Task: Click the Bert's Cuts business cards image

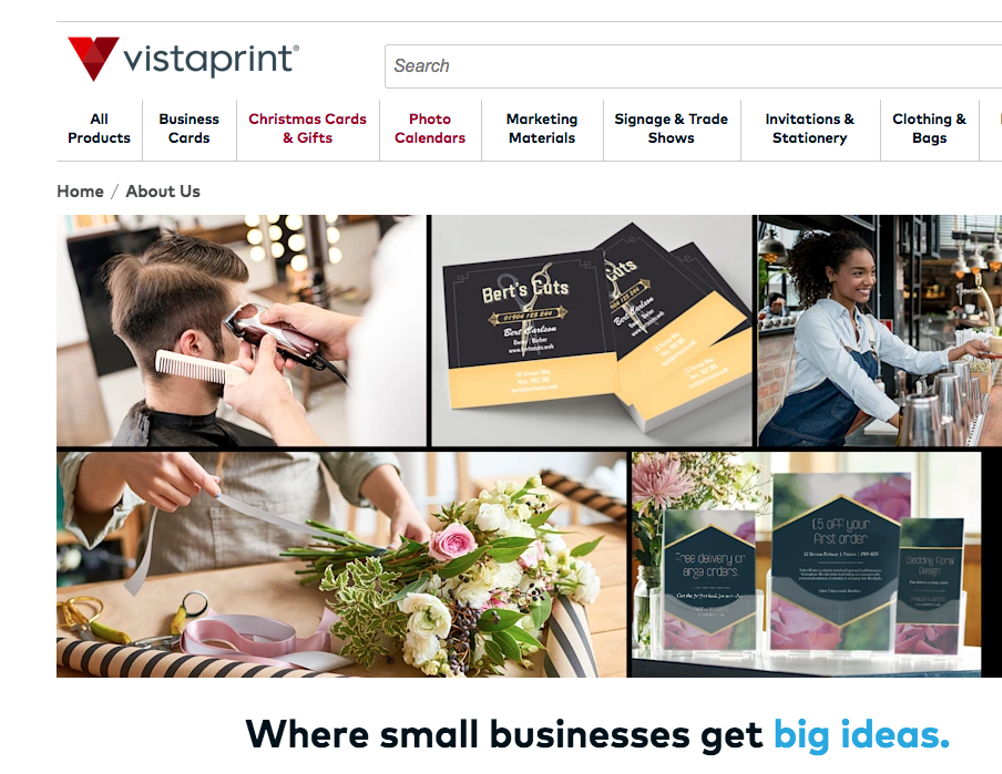Action: click(592, 330)
